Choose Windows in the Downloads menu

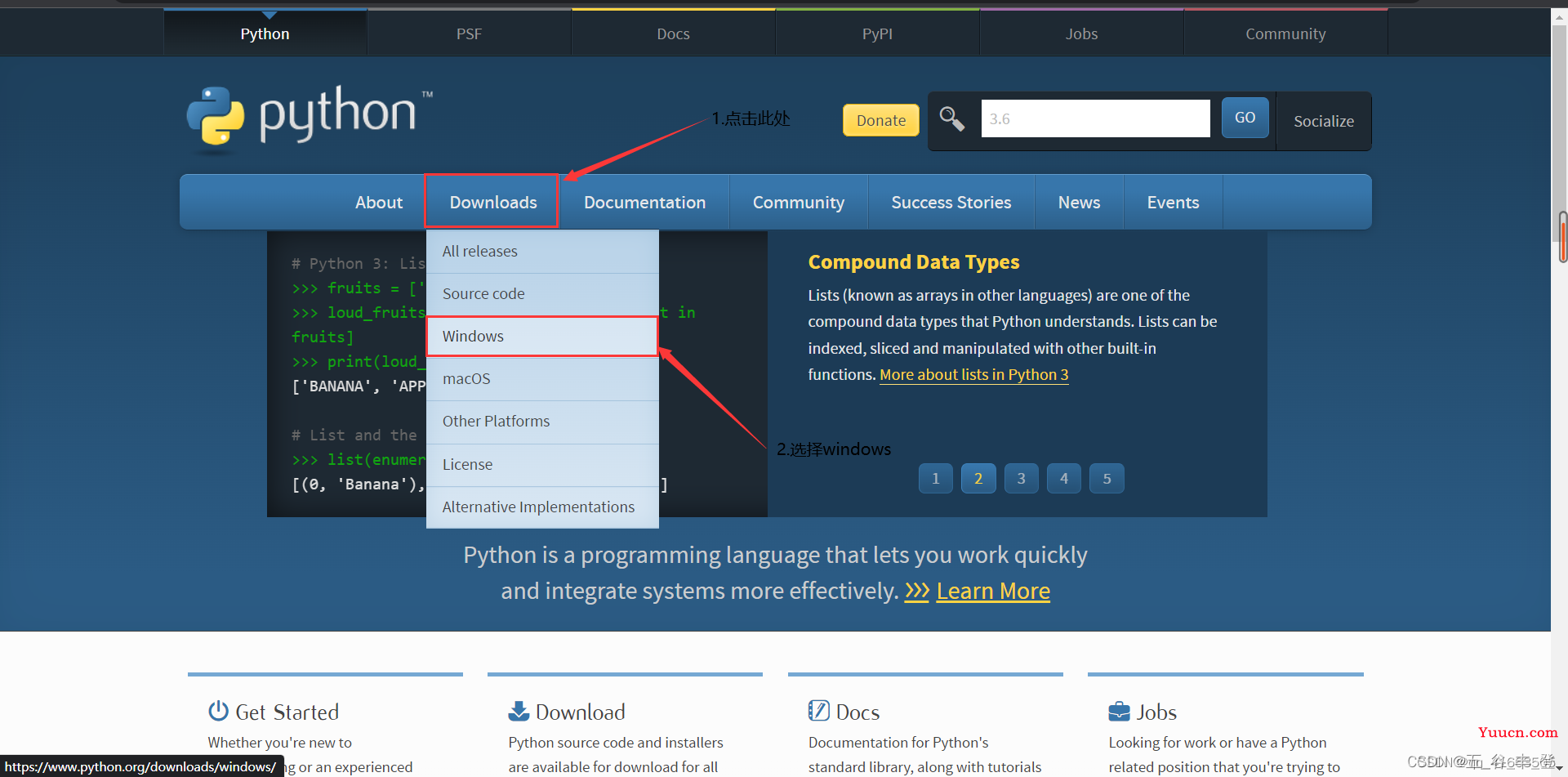542,337
